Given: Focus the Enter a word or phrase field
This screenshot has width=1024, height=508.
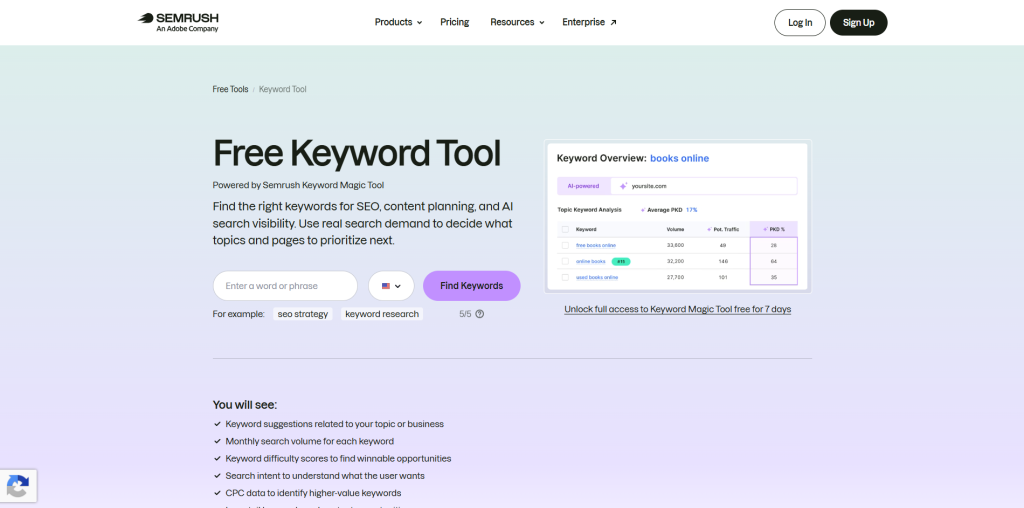Looking at the screenshot, I should click(285, 286).
